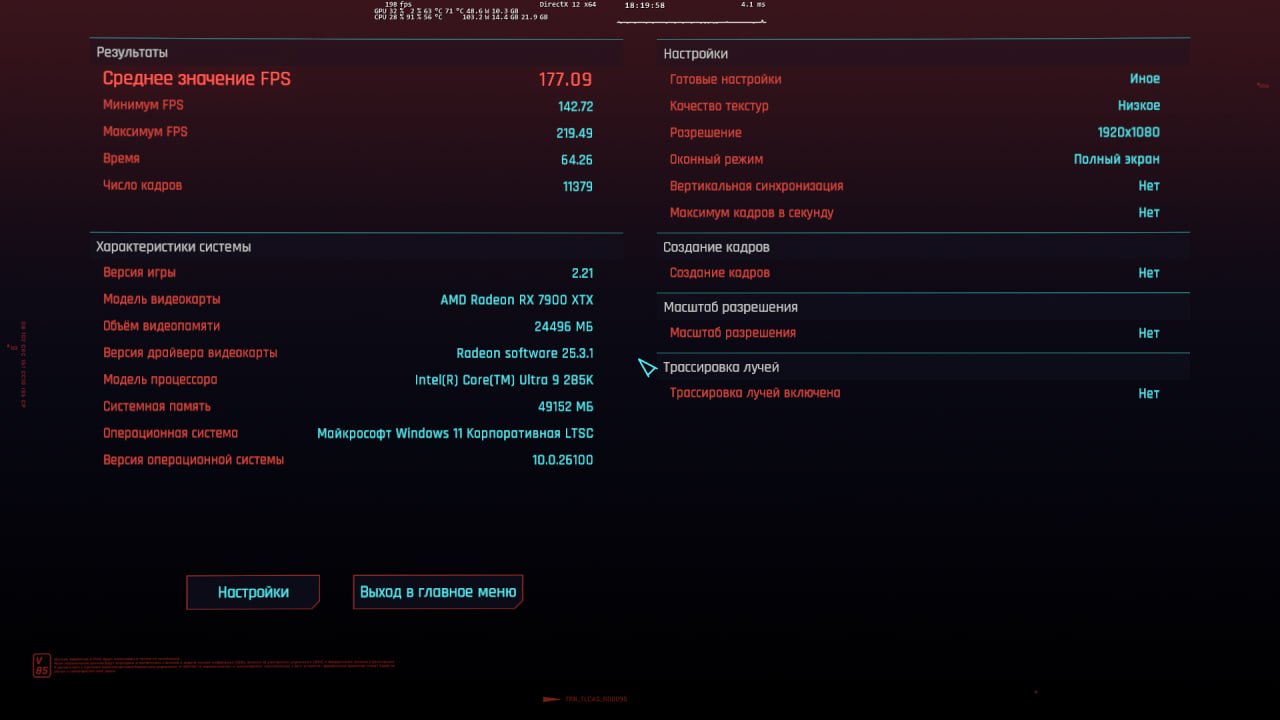Click the Настройки panel header
1280x720 pixels.
696,54
